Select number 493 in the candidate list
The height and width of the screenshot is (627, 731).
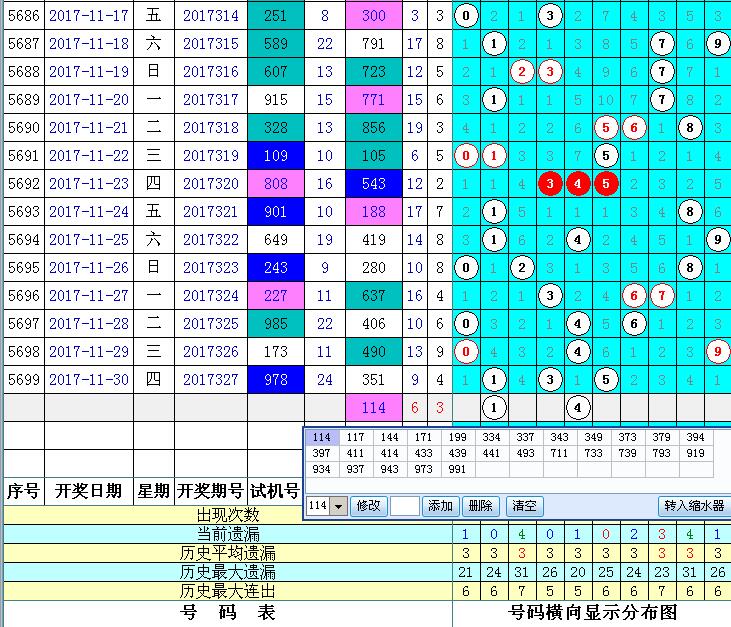[x=526, y=453]
